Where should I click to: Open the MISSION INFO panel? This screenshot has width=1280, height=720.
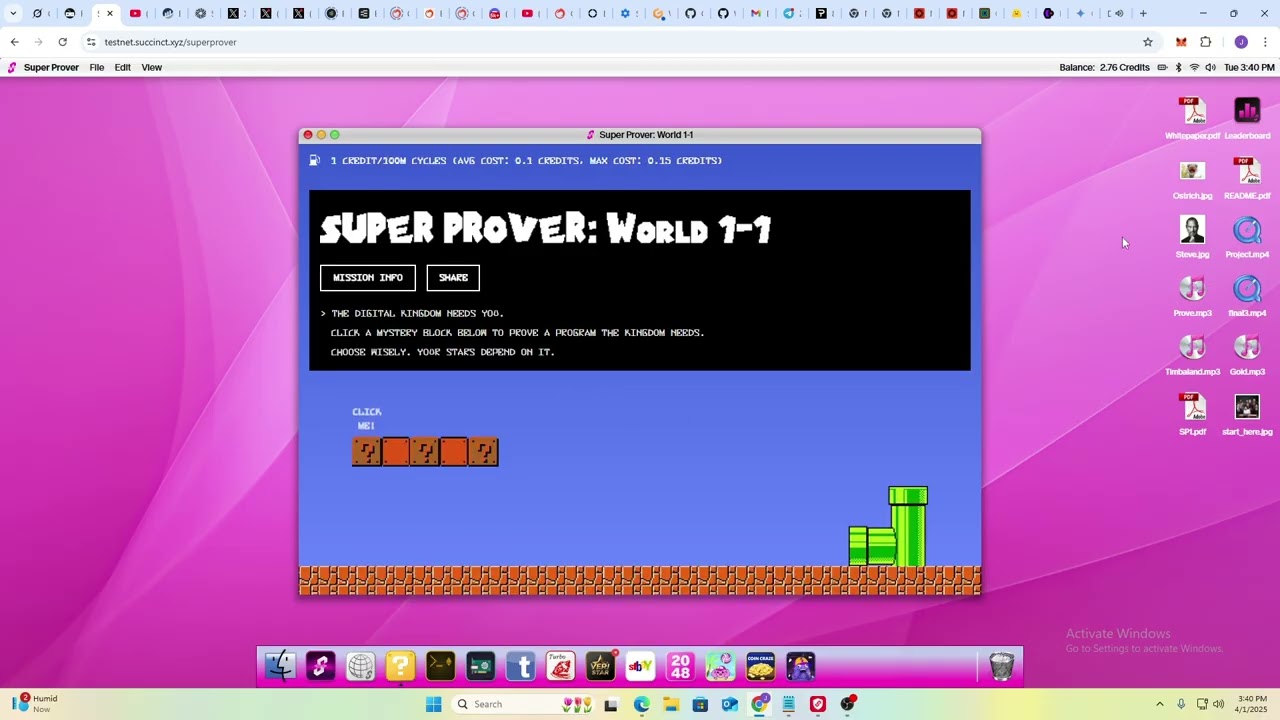368,278
